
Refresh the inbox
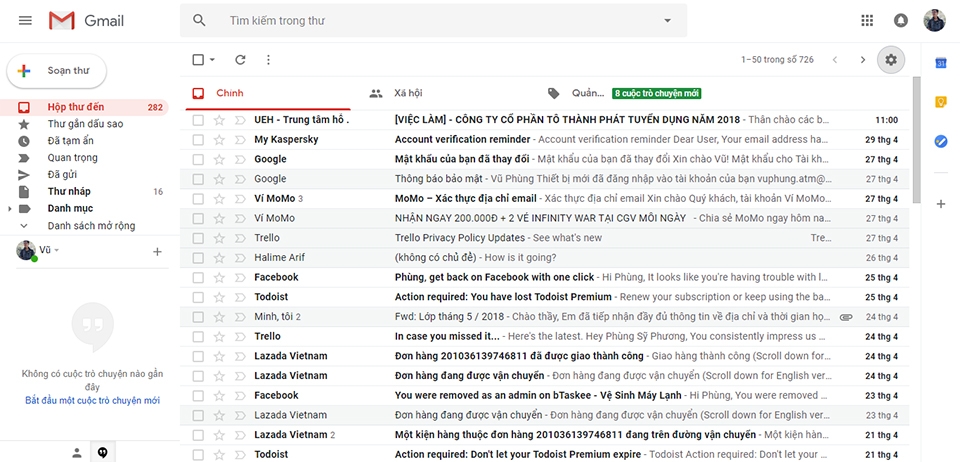pos(240,59)
